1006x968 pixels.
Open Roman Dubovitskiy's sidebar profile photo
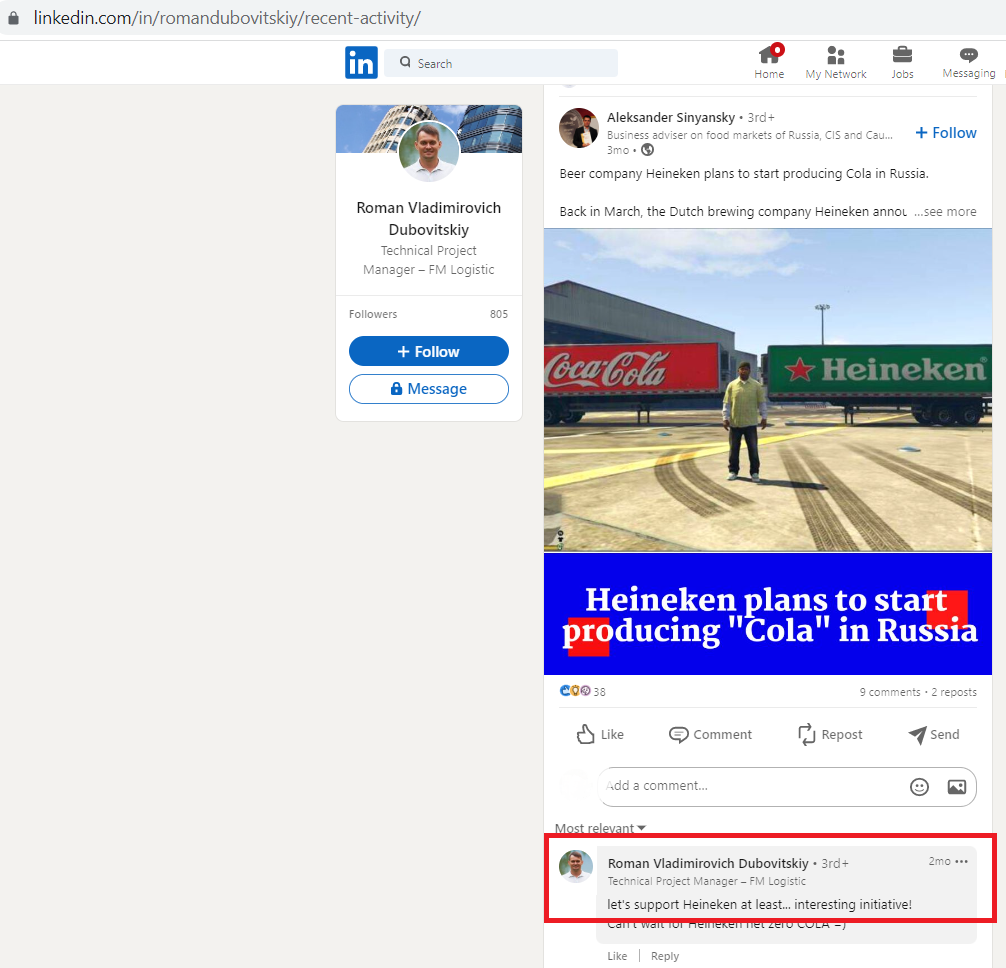tap(429, 151)
